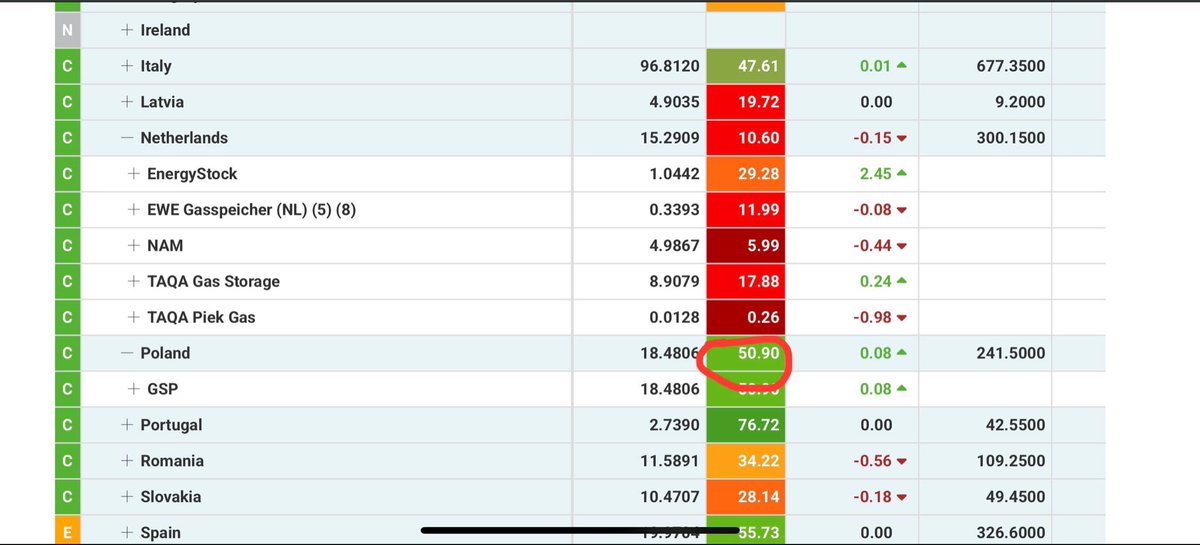This screenshot has width=1200, height=545.
Task: Click the green C badge for Netherlands
Action: pos(67,138)
